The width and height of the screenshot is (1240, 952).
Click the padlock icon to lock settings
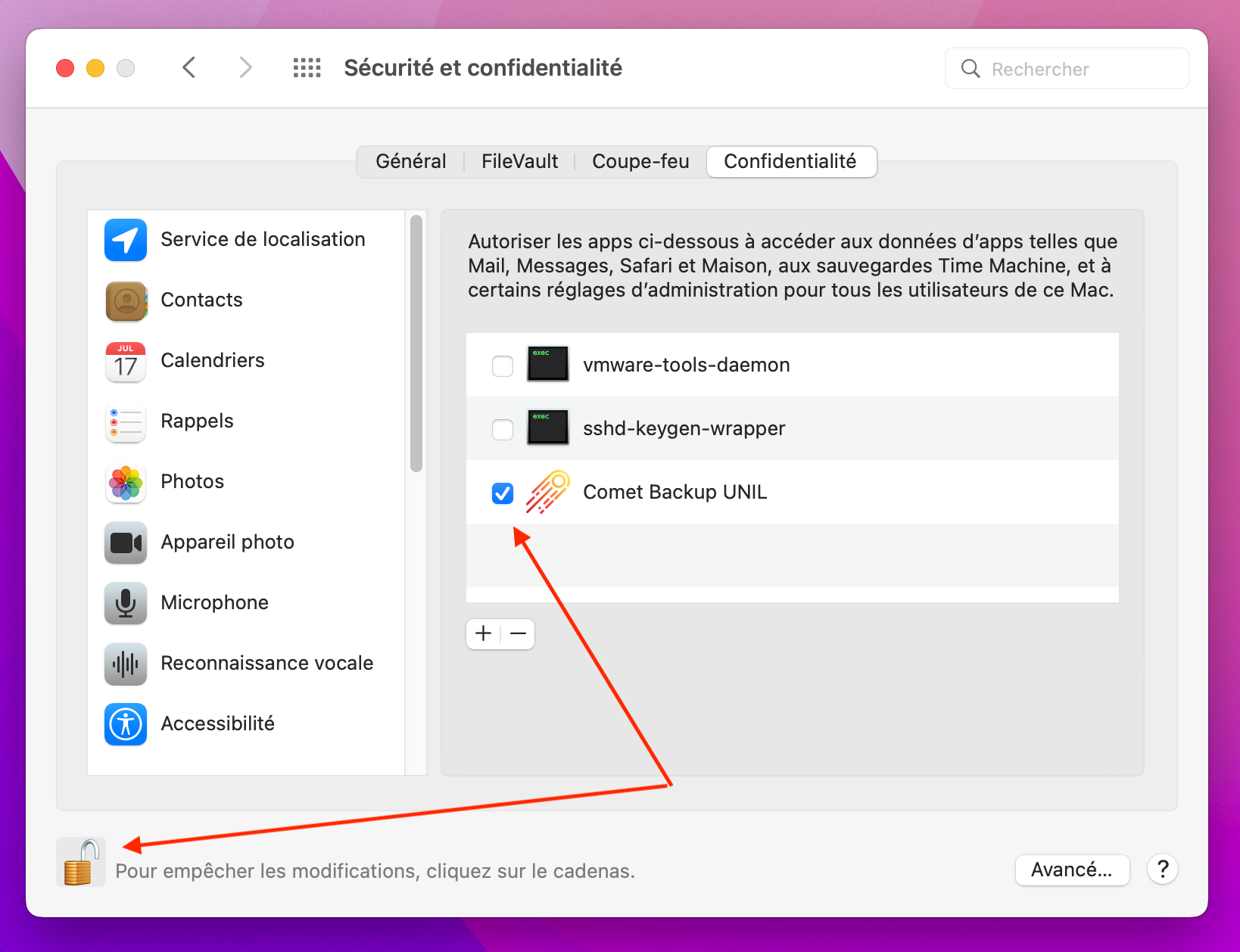(80, 863)
